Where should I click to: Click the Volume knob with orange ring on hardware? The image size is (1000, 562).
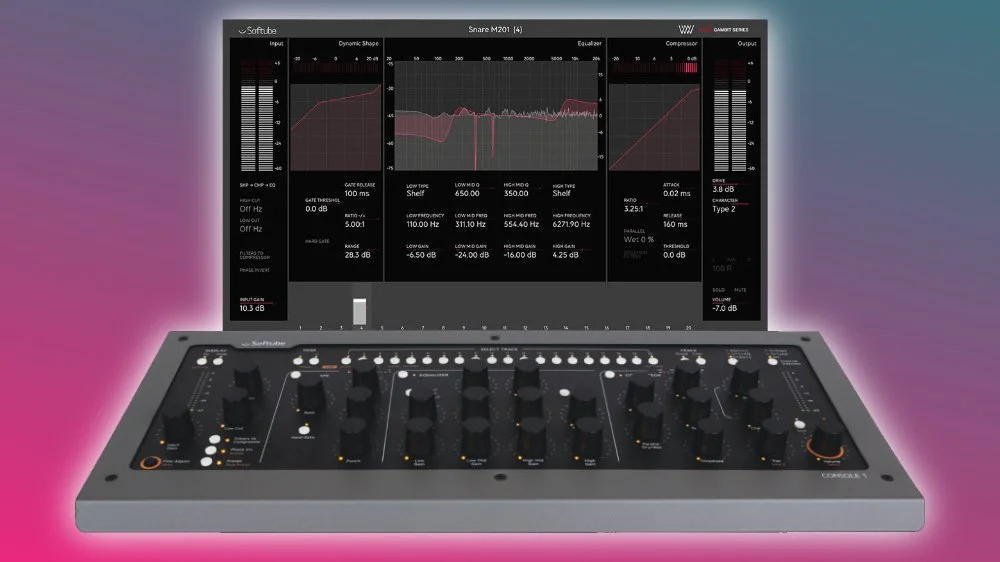tap(827, 441)
